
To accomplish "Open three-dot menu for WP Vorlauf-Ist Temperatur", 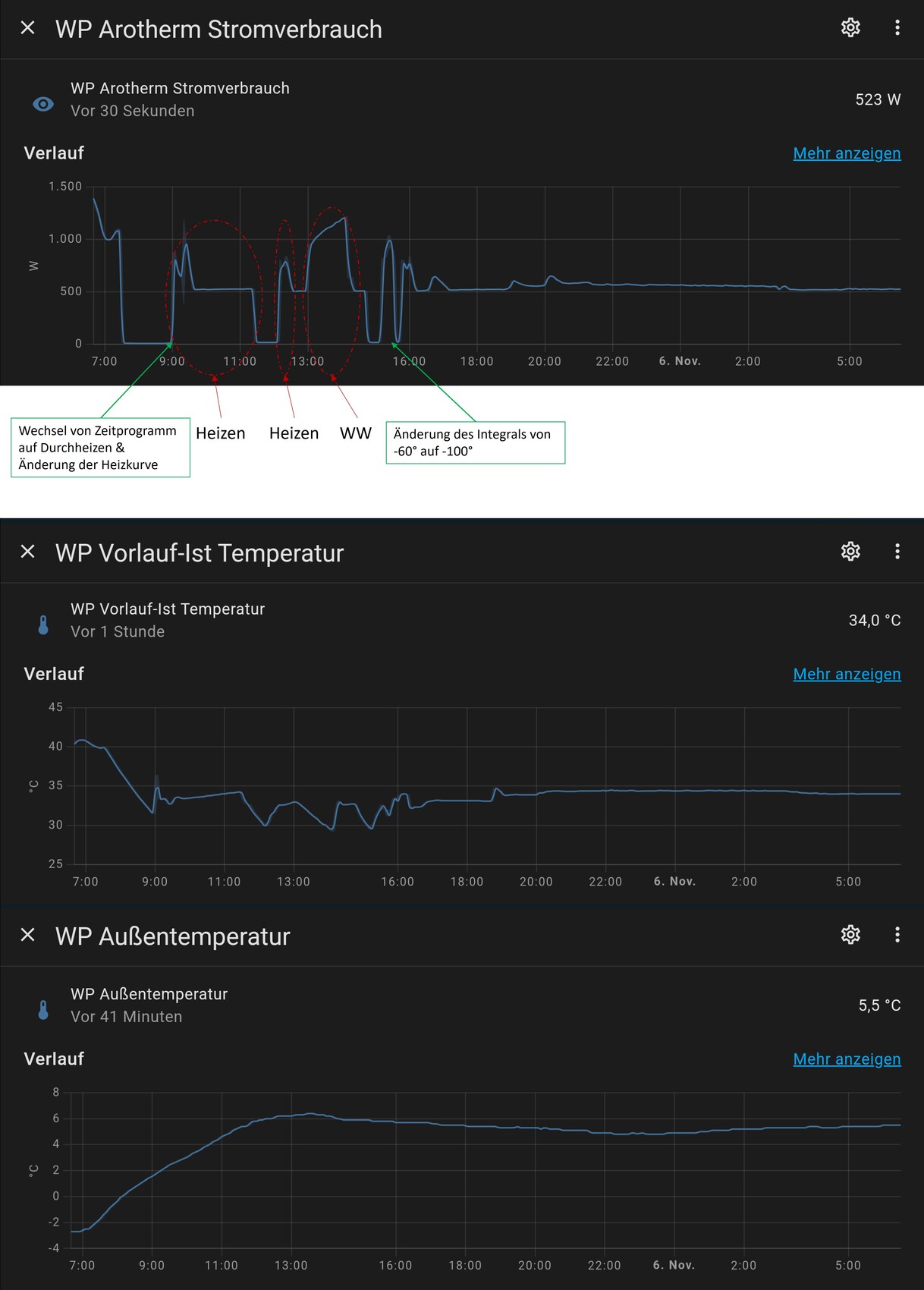I will [x=897, y=552].
